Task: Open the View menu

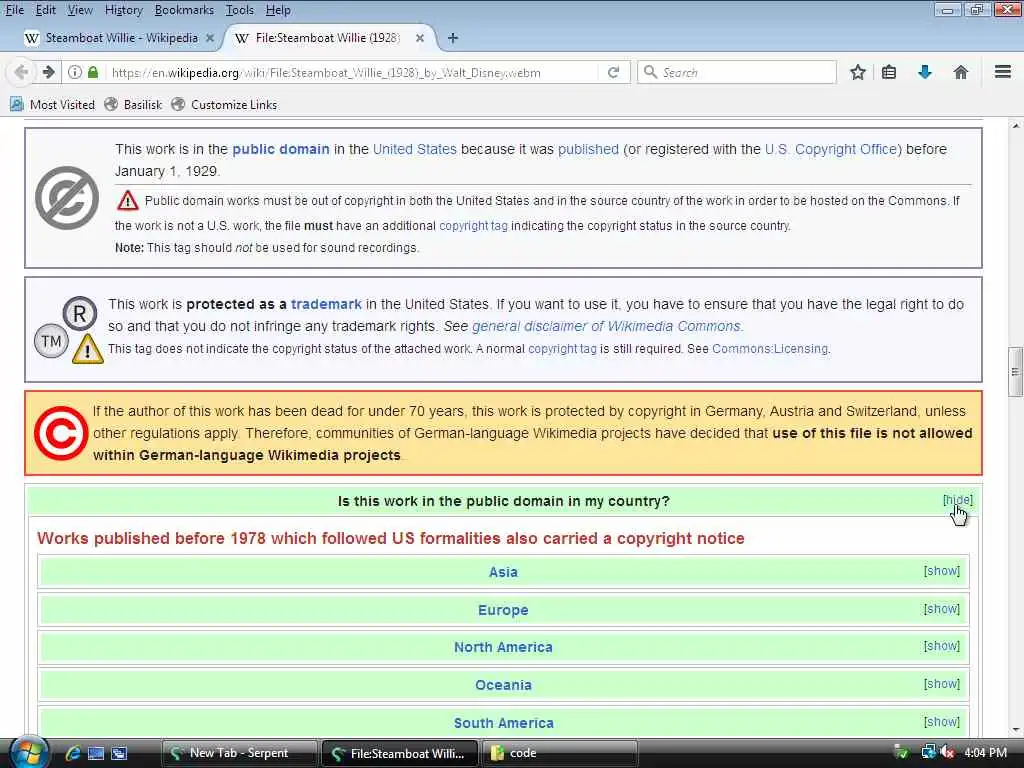Action: (x=80, y=10)
